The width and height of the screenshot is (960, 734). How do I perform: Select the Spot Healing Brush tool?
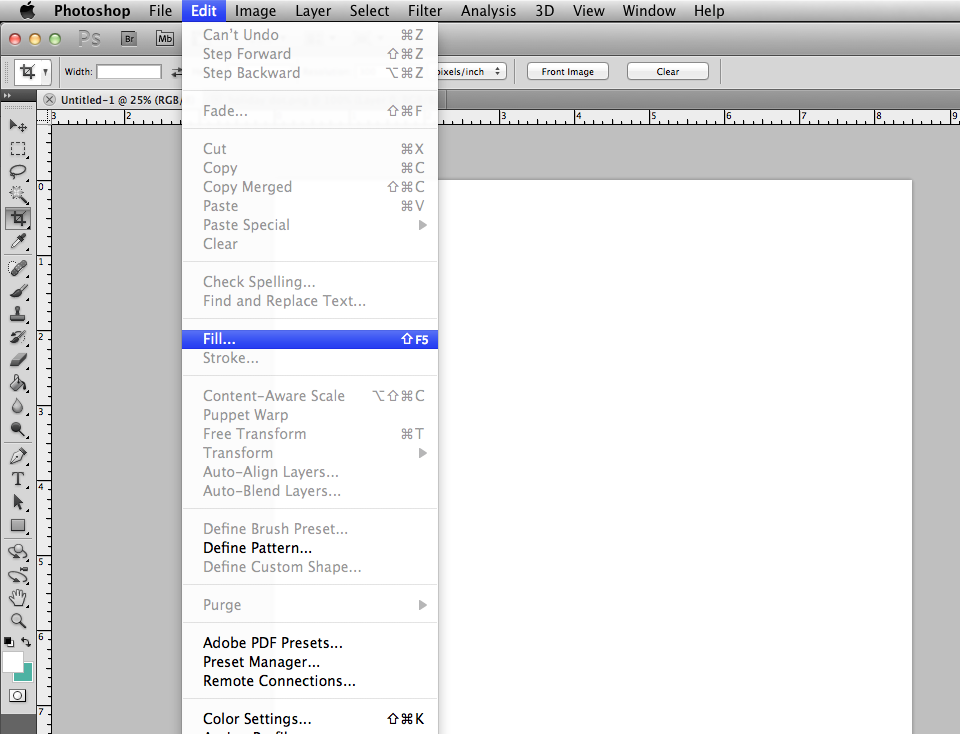click(18, 268)
